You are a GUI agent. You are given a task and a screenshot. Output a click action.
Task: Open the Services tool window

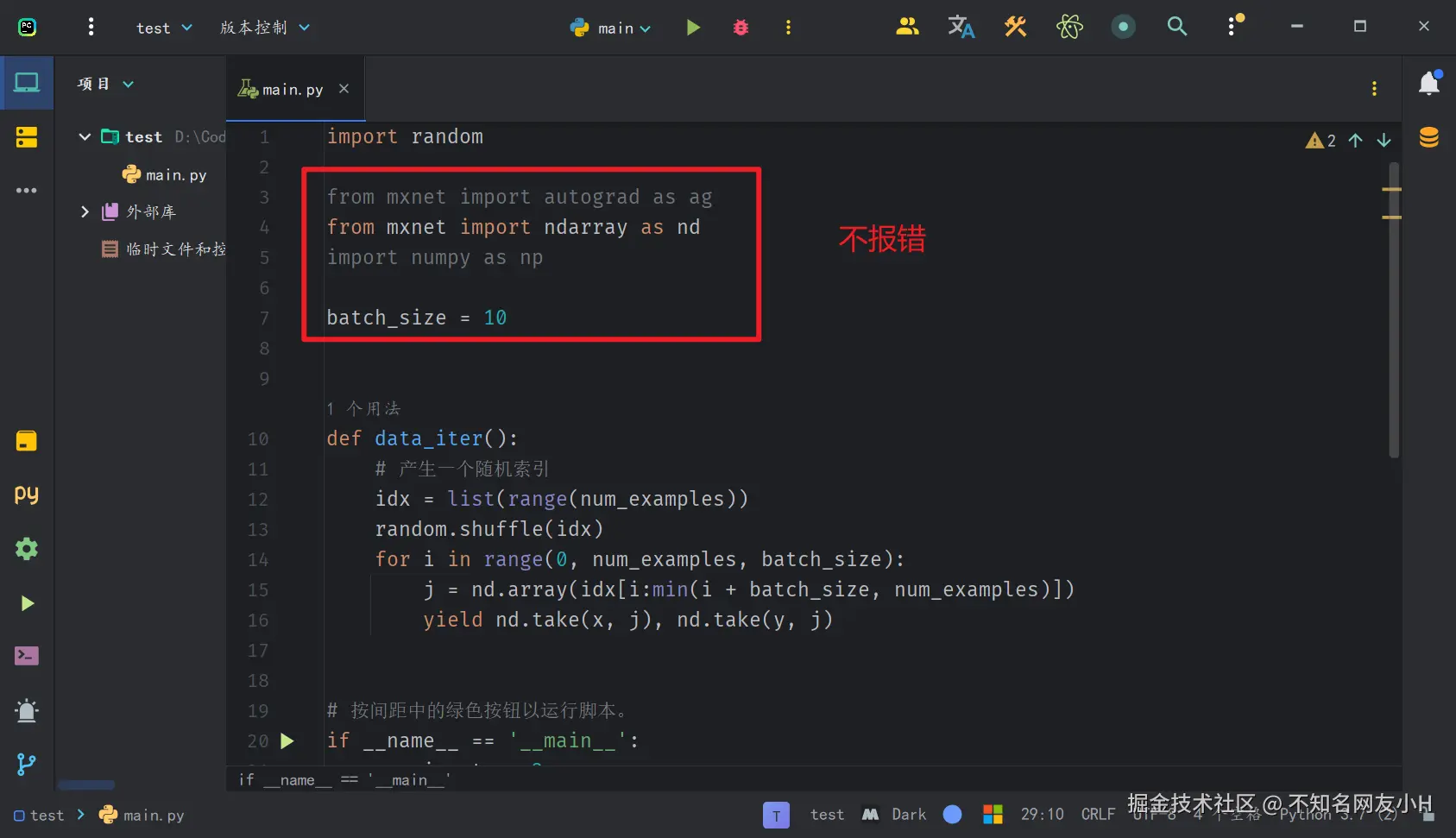click(27, 549)
